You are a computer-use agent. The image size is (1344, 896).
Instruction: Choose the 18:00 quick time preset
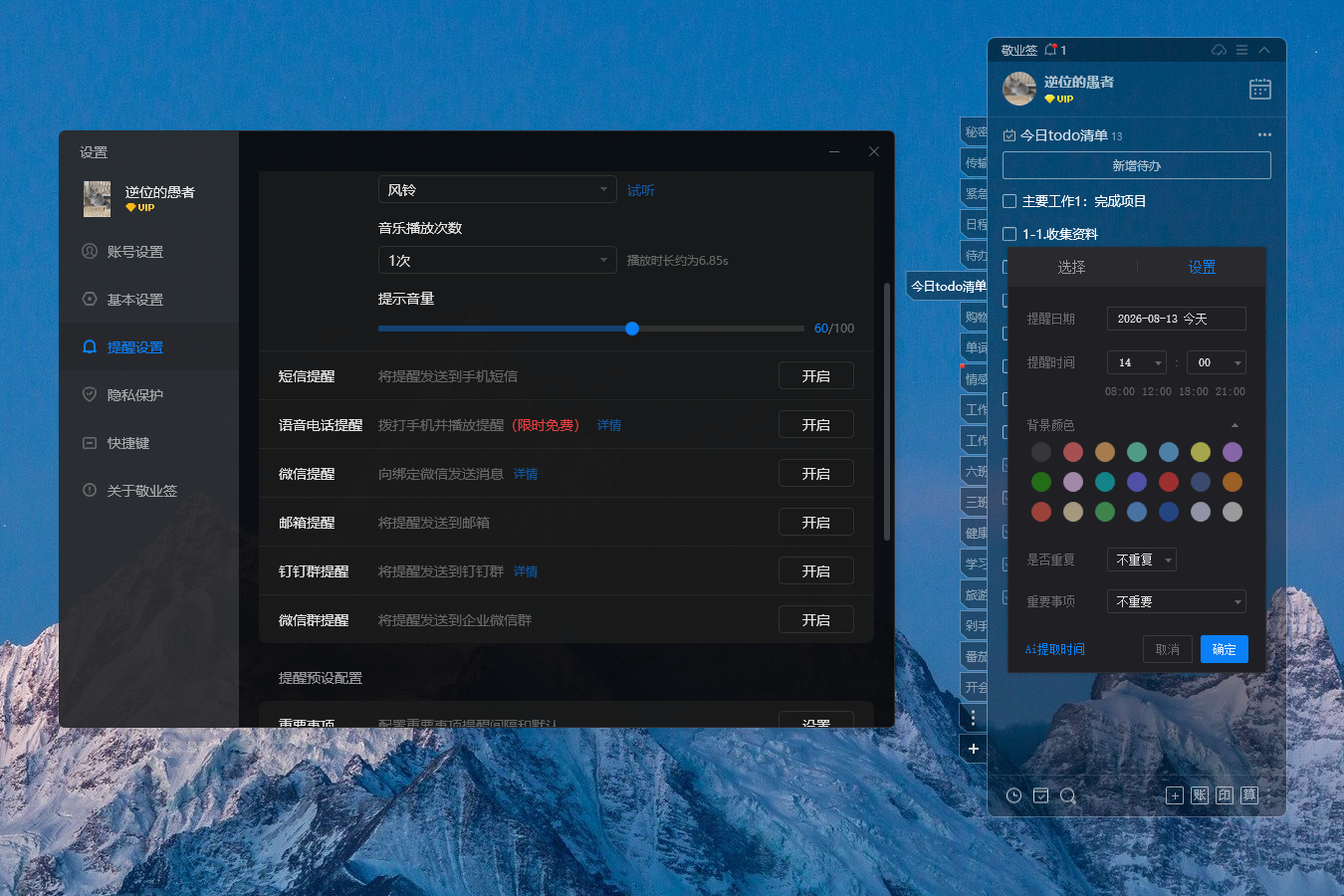point(1194,391)
